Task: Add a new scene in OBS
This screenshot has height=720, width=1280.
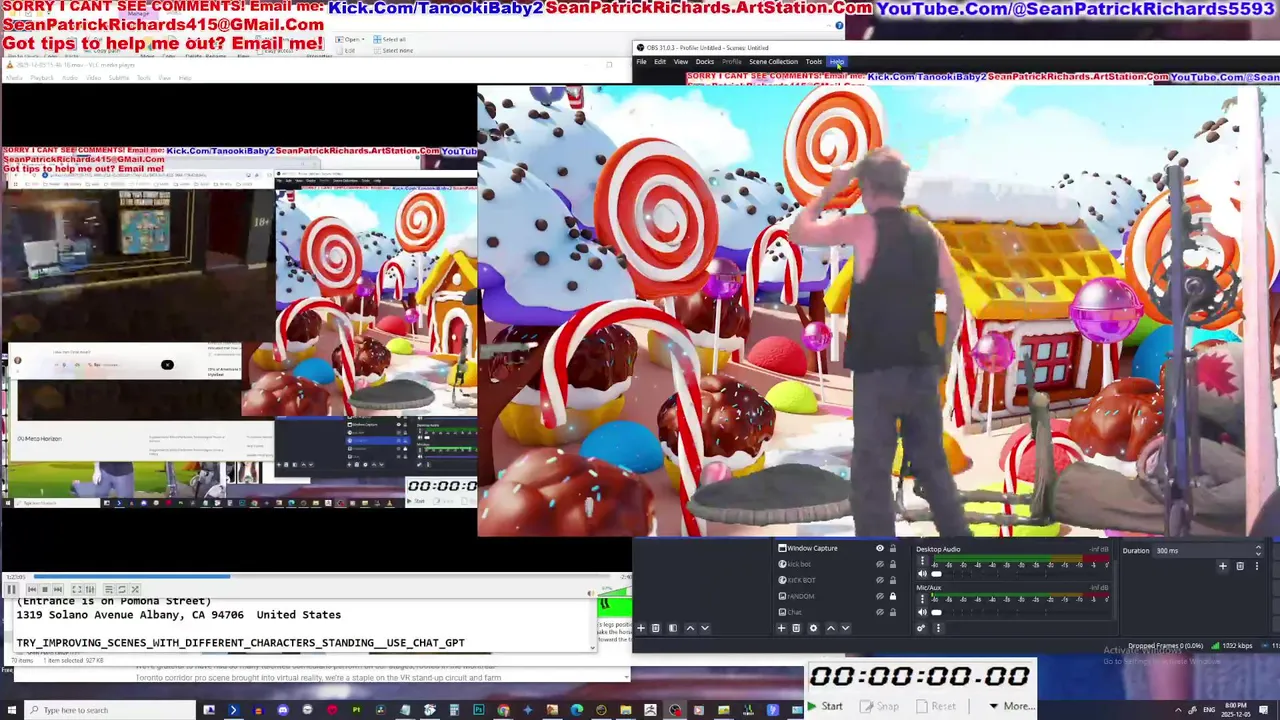Action: pos(641,628)
